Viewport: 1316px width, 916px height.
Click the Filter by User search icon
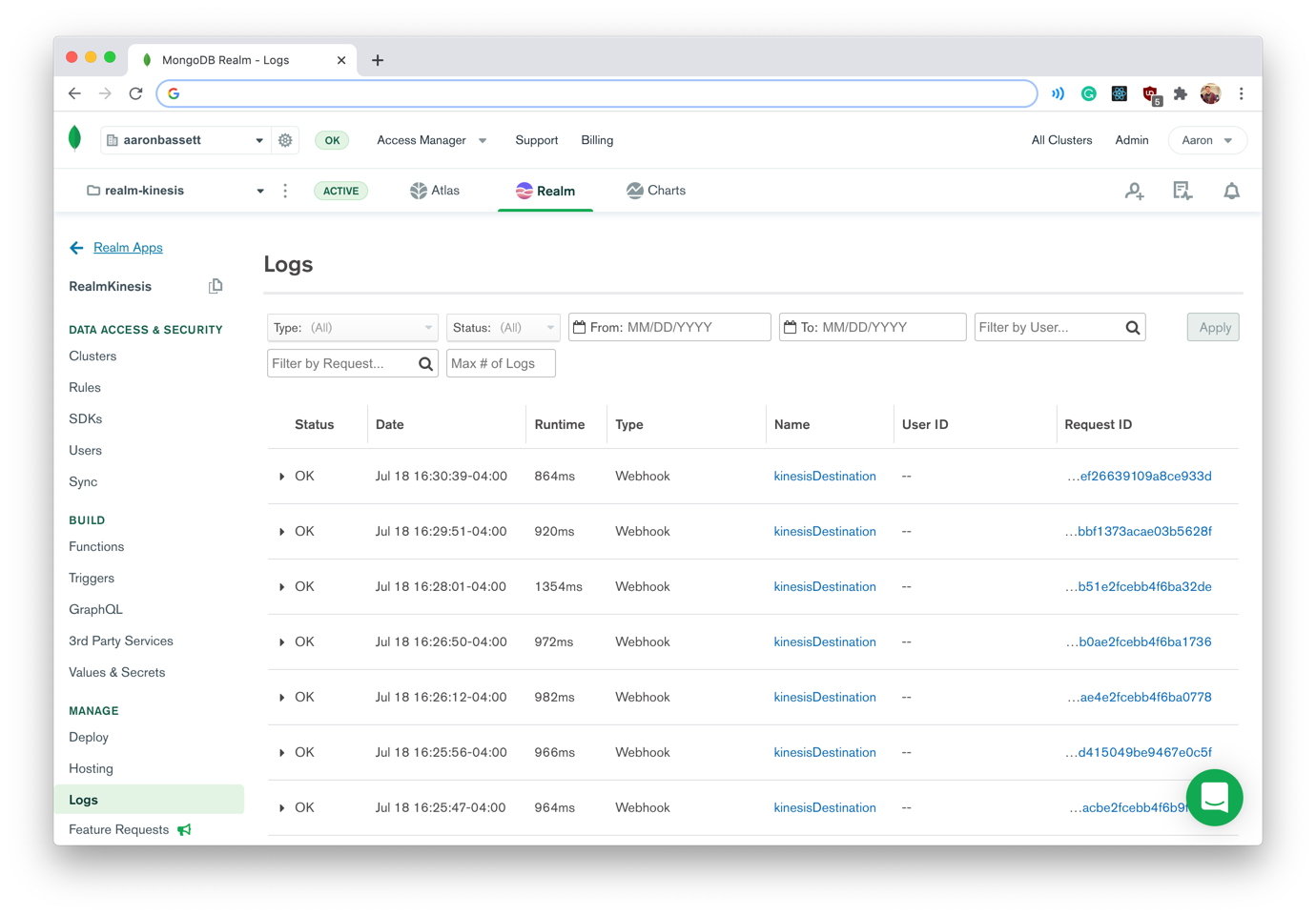(x=1132, y=328)
